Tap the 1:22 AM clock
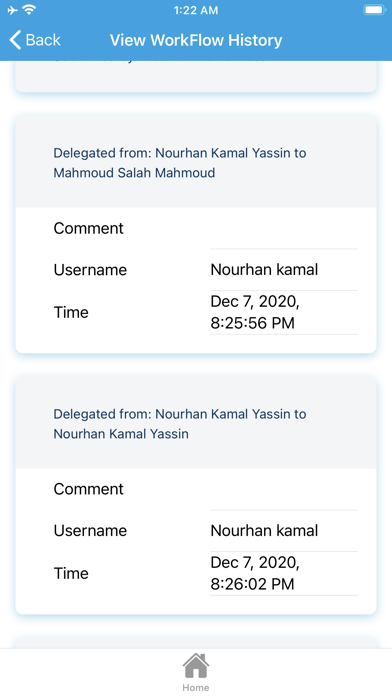392x696 pixels. coord(196,10)
